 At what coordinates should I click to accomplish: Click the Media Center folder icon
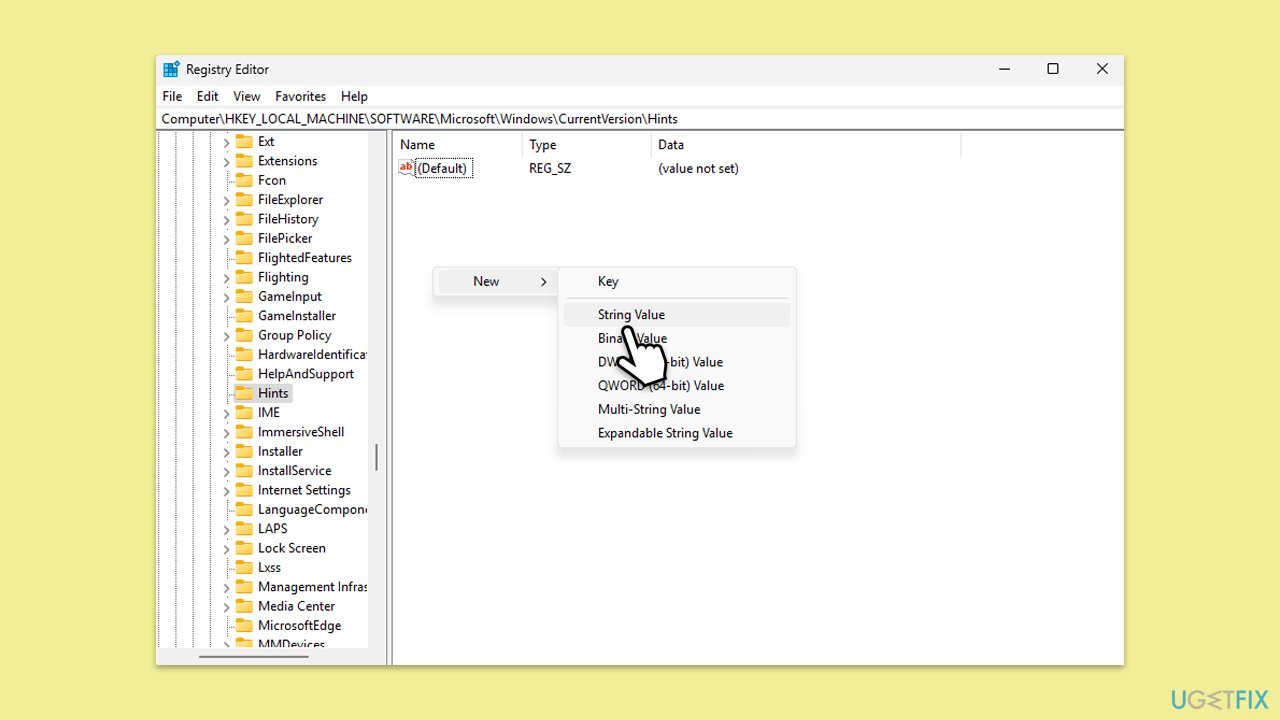point(244,606)
